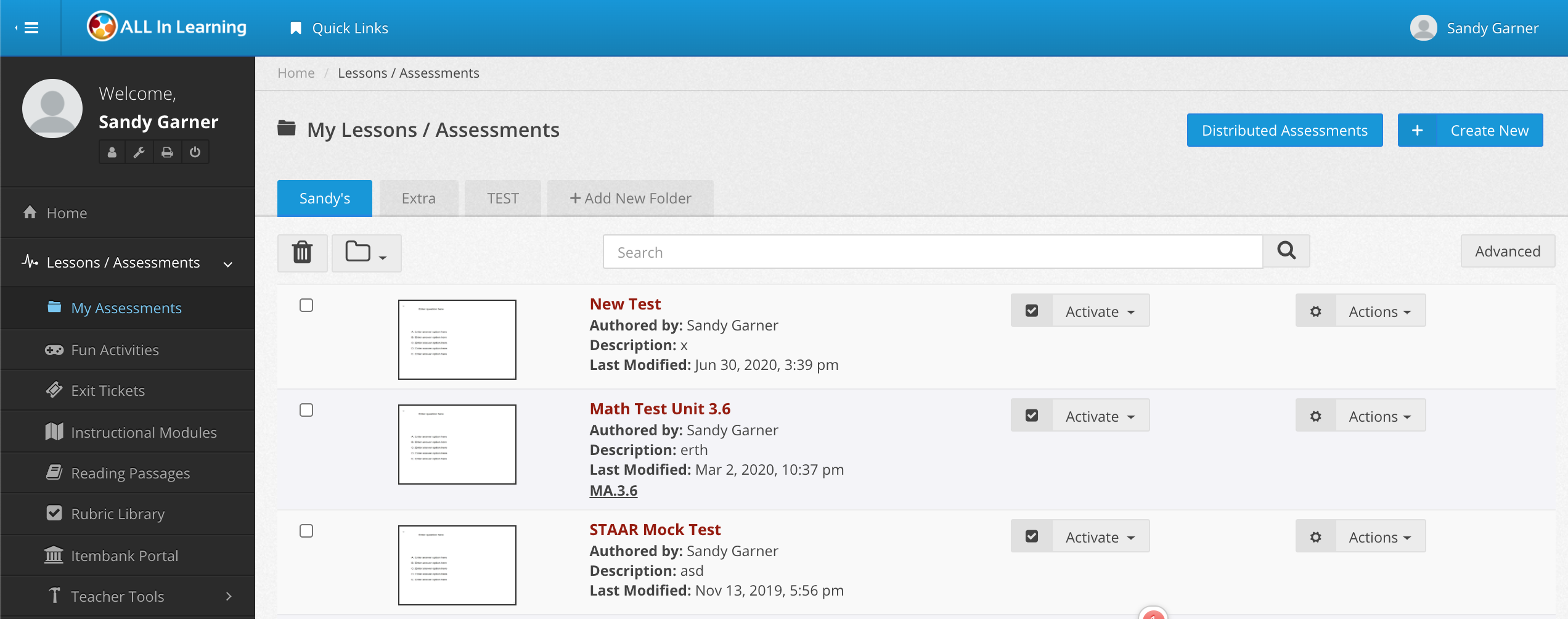Image resolution: width=1568 pixels, height=619 pixels.
Task: Click the power logout icon under Sandy Garner
Action: click(x=195, y=152)
